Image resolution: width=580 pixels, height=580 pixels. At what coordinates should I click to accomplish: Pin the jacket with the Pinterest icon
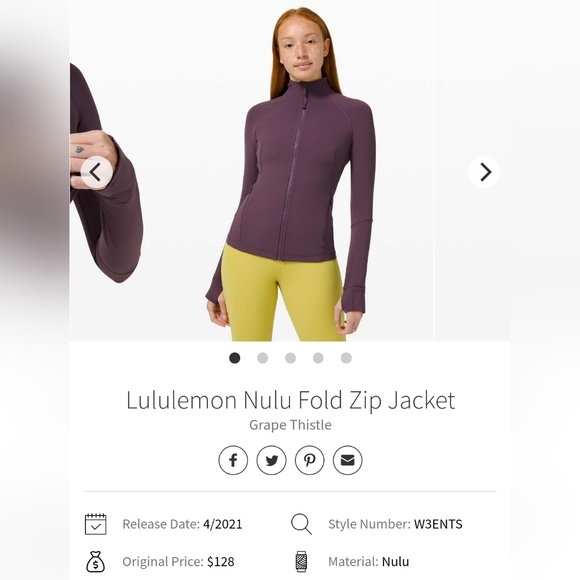tap(310, 460)
